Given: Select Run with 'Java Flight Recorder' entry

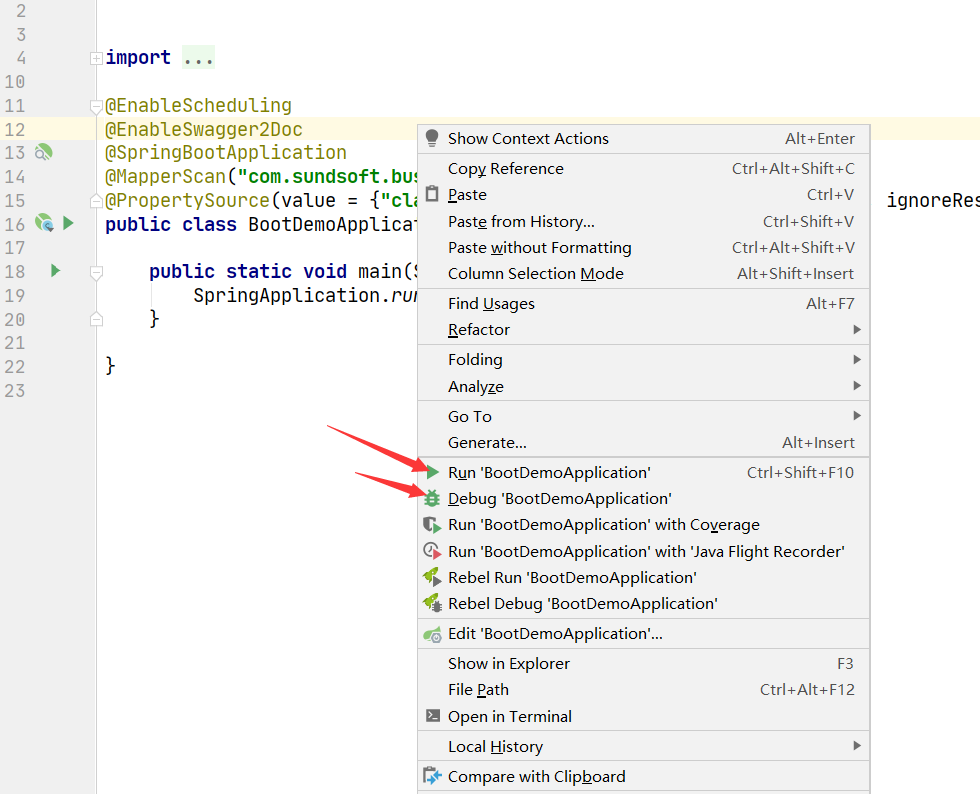Looking at the screenshot, I should point(644,551).
